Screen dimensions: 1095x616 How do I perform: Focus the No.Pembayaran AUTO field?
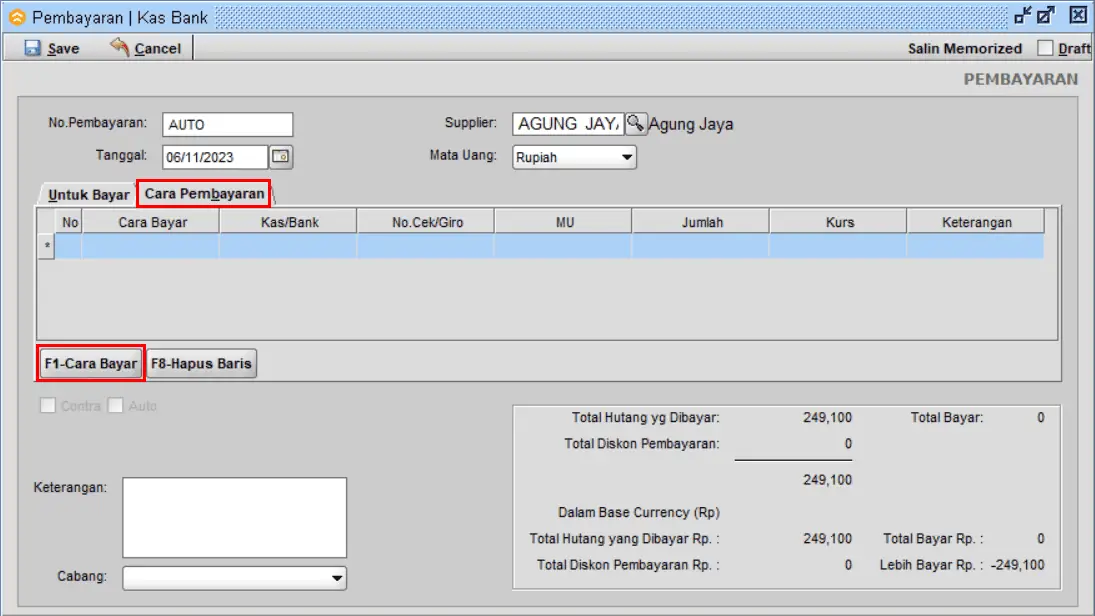click(x=228, y=124)
